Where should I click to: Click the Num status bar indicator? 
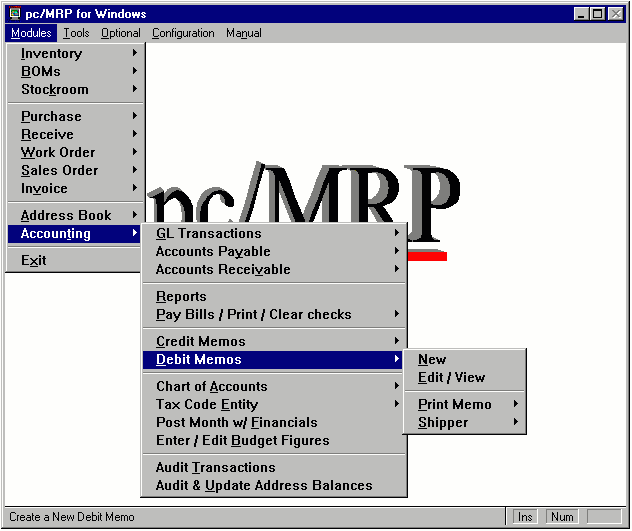click(562, 517)
